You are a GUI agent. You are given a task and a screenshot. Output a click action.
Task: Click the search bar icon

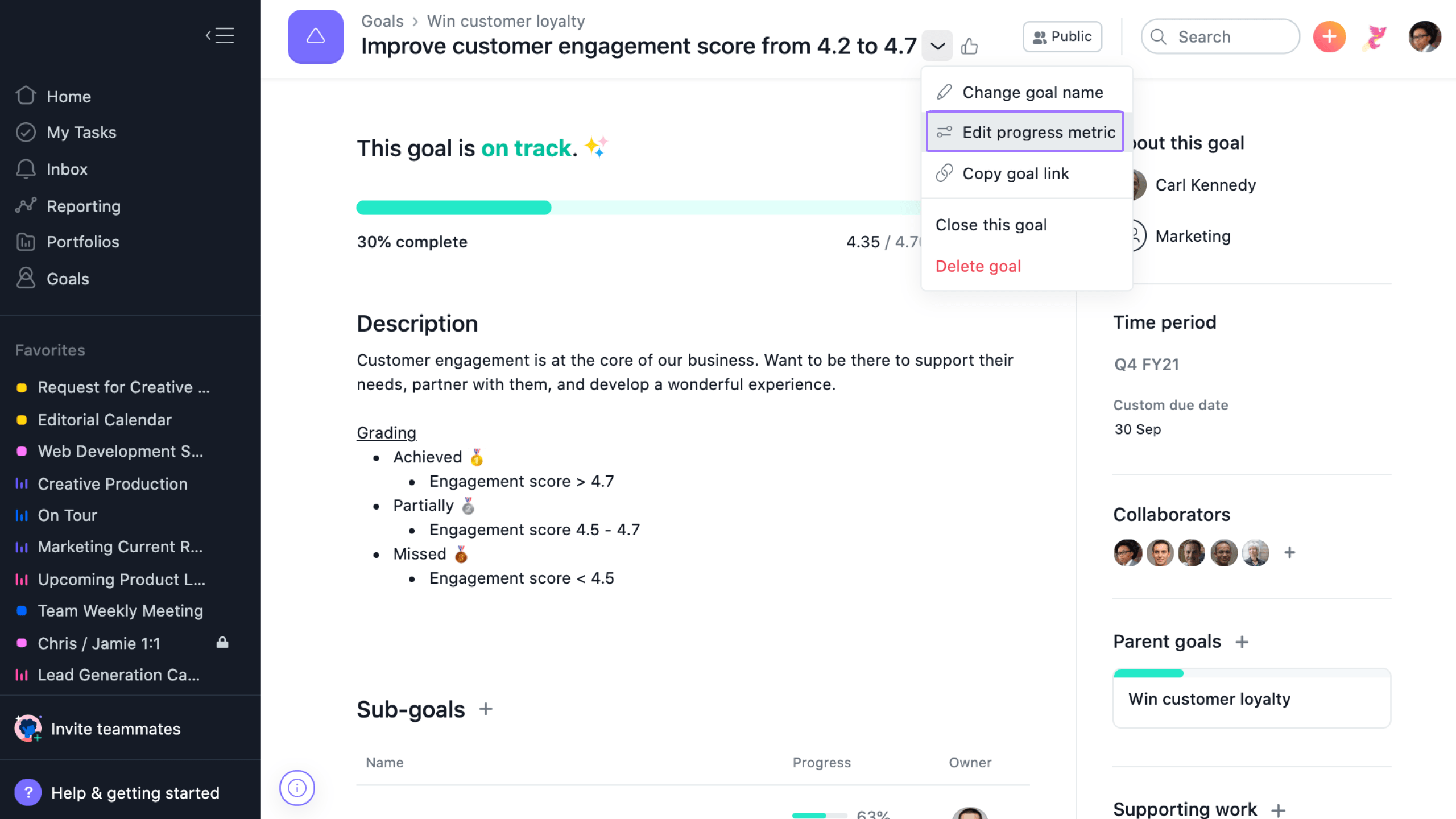click(1159, 36)
